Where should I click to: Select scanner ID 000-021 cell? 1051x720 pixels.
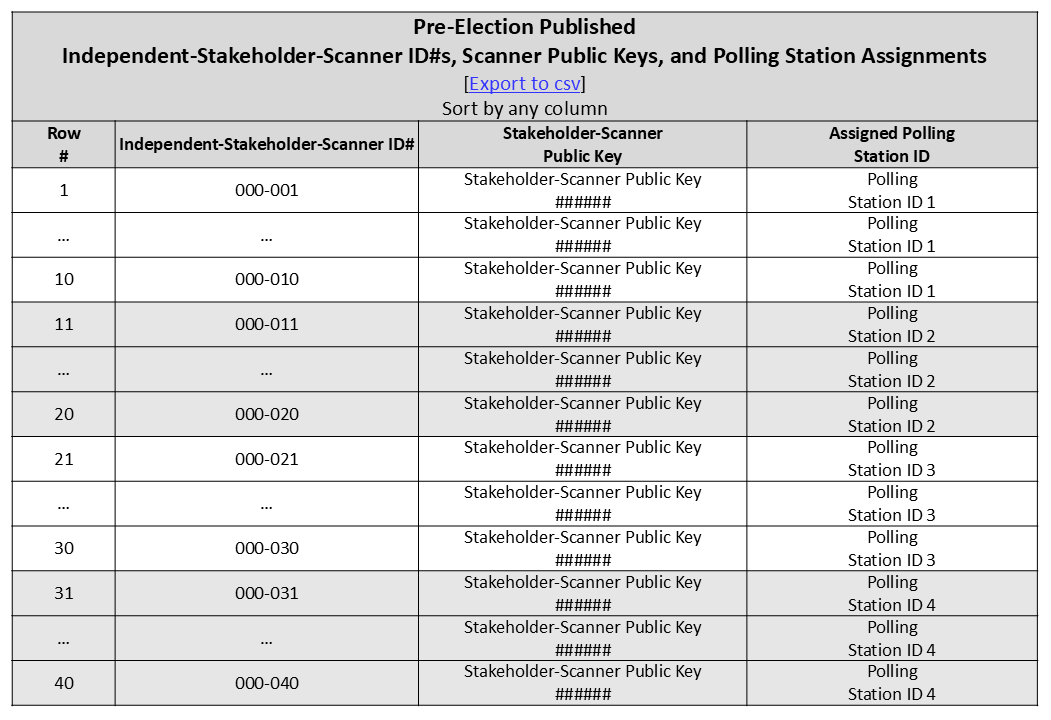(x=267, y=459)
